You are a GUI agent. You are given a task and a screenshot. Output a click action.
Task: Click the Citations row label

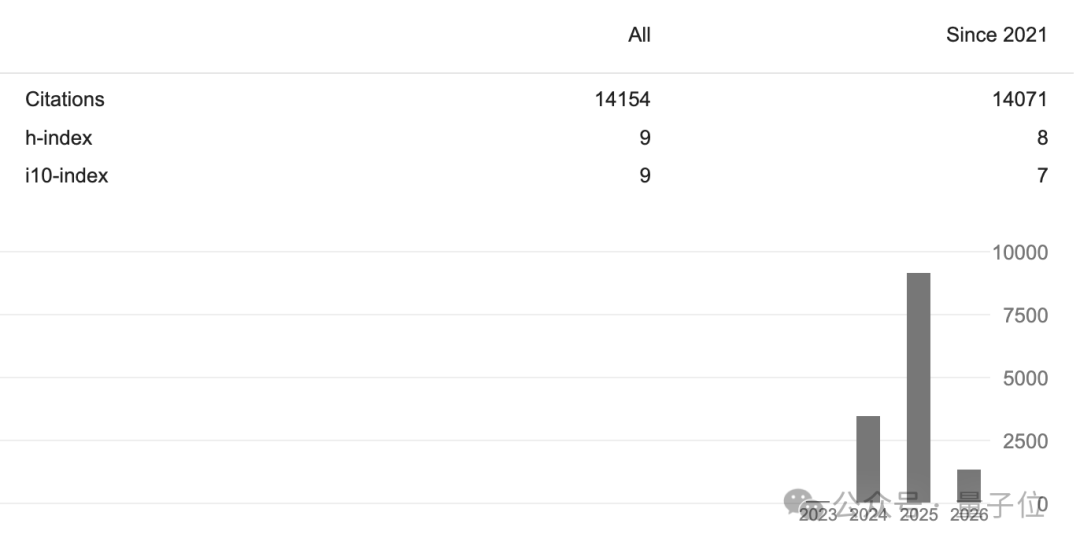point(65,100)
